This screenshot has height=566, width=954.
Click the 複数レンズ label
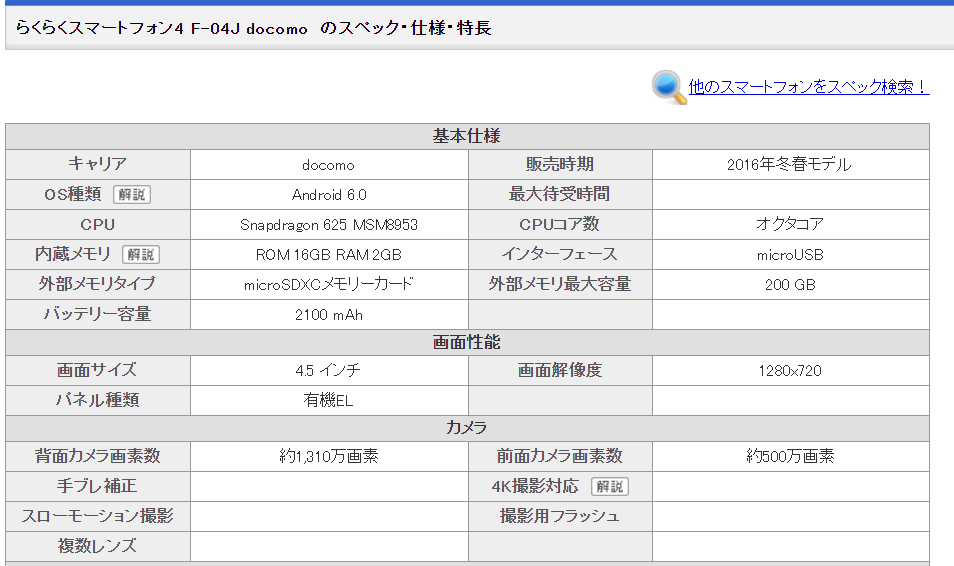(97, 545)
